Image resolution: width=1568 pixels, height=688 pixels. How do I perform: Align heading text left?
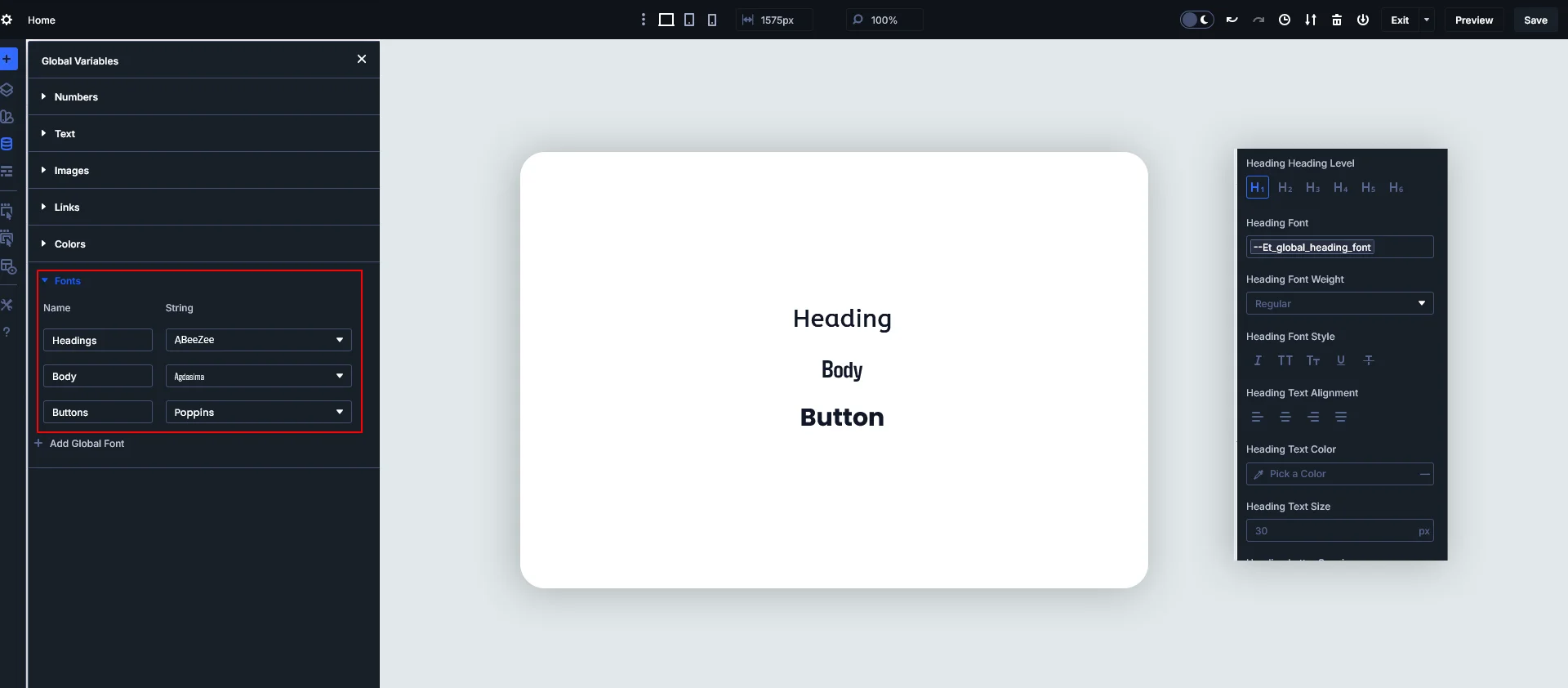(x=1258, y=417)
